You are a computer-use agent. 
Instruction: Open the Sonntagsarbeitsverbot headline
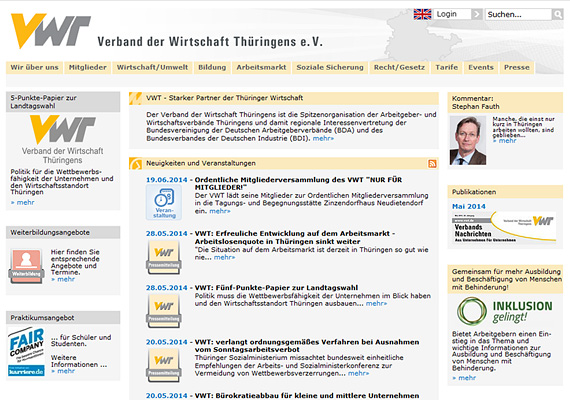(x=307, y=346)
